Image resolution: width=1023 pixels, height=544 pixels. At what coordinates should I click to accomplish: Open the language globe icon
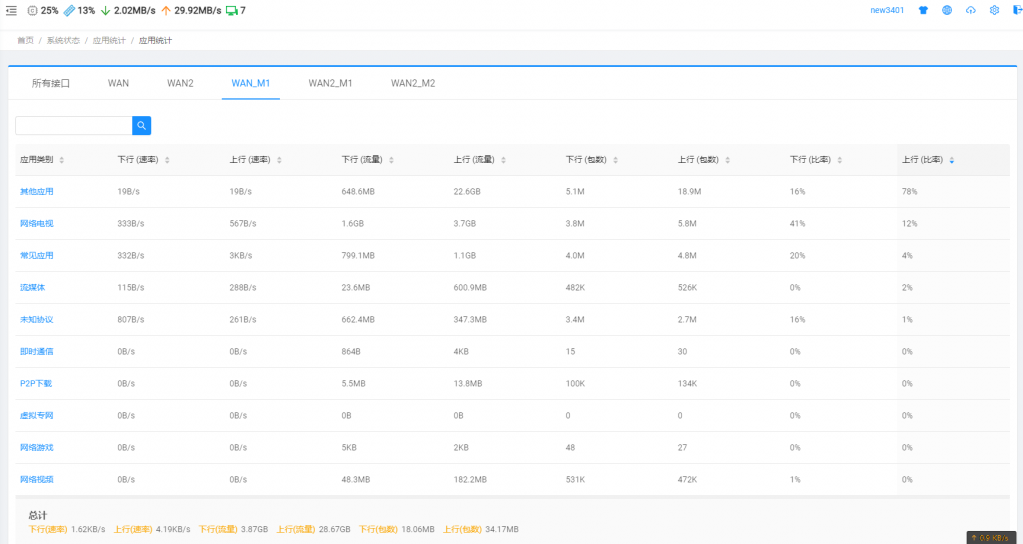(947, 10)
